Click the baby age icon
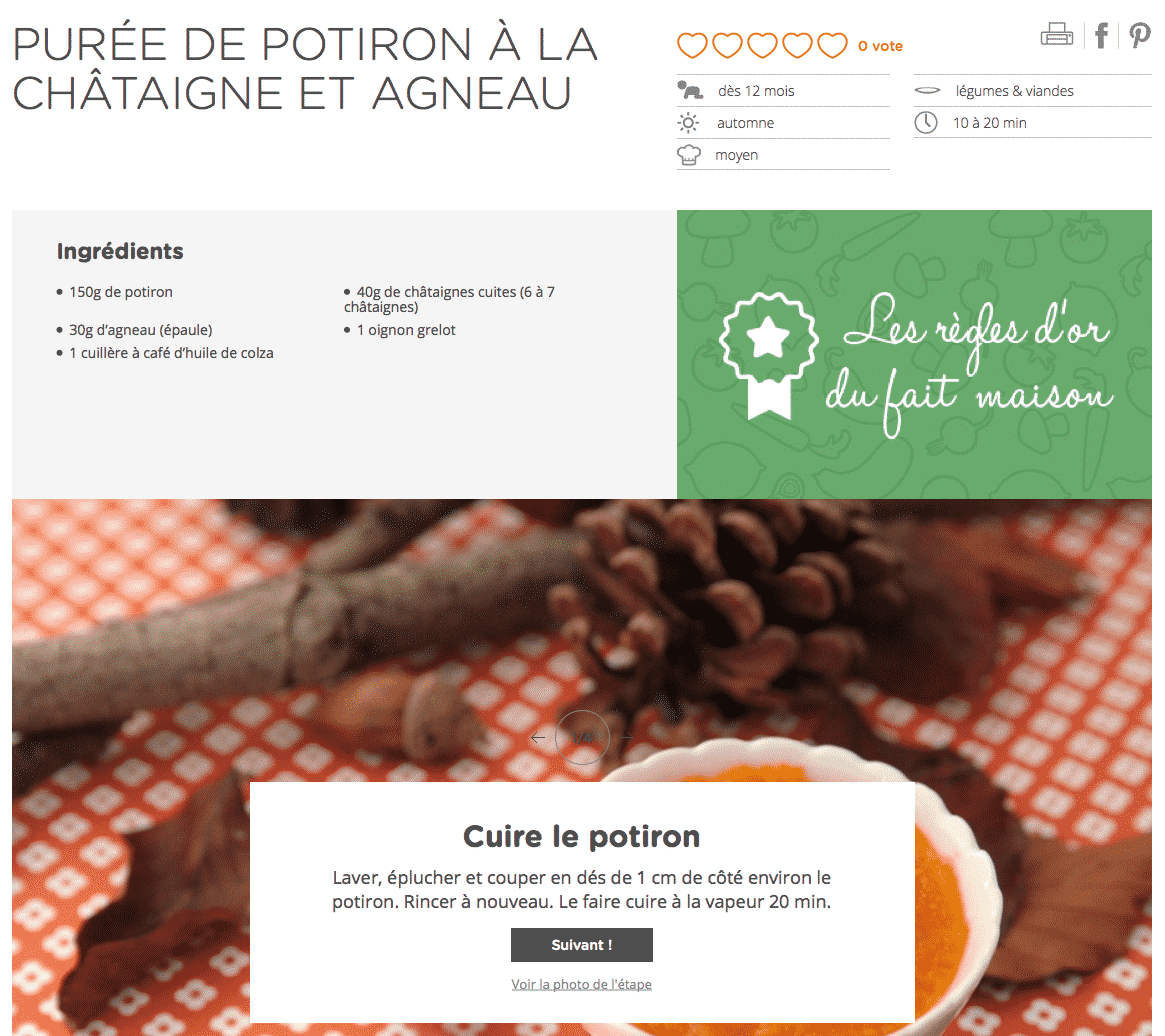 (689, 91)
